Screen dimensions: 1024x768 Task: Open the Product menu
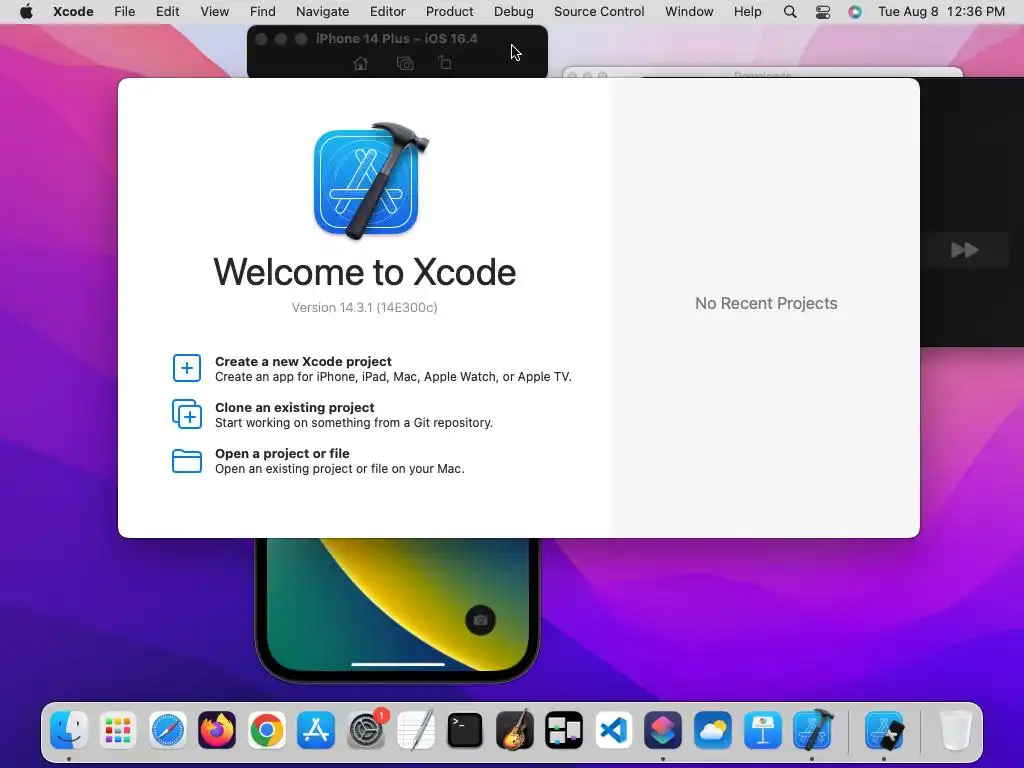click(x=449, y=11)
